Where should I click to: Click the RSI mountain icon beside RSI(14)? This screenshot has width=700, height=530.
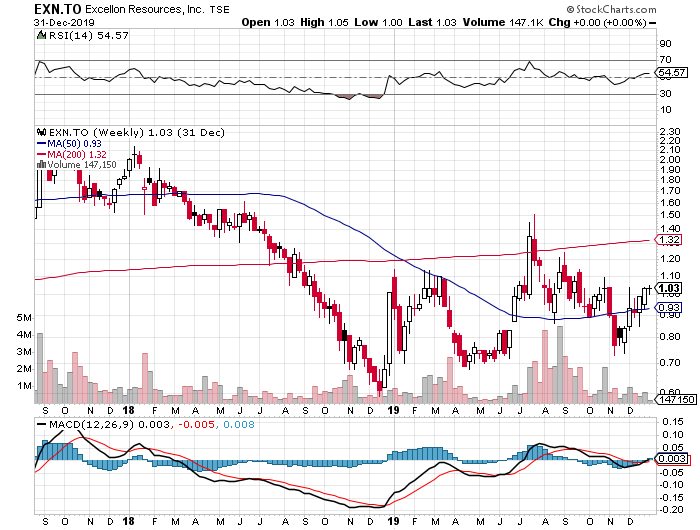41,35
